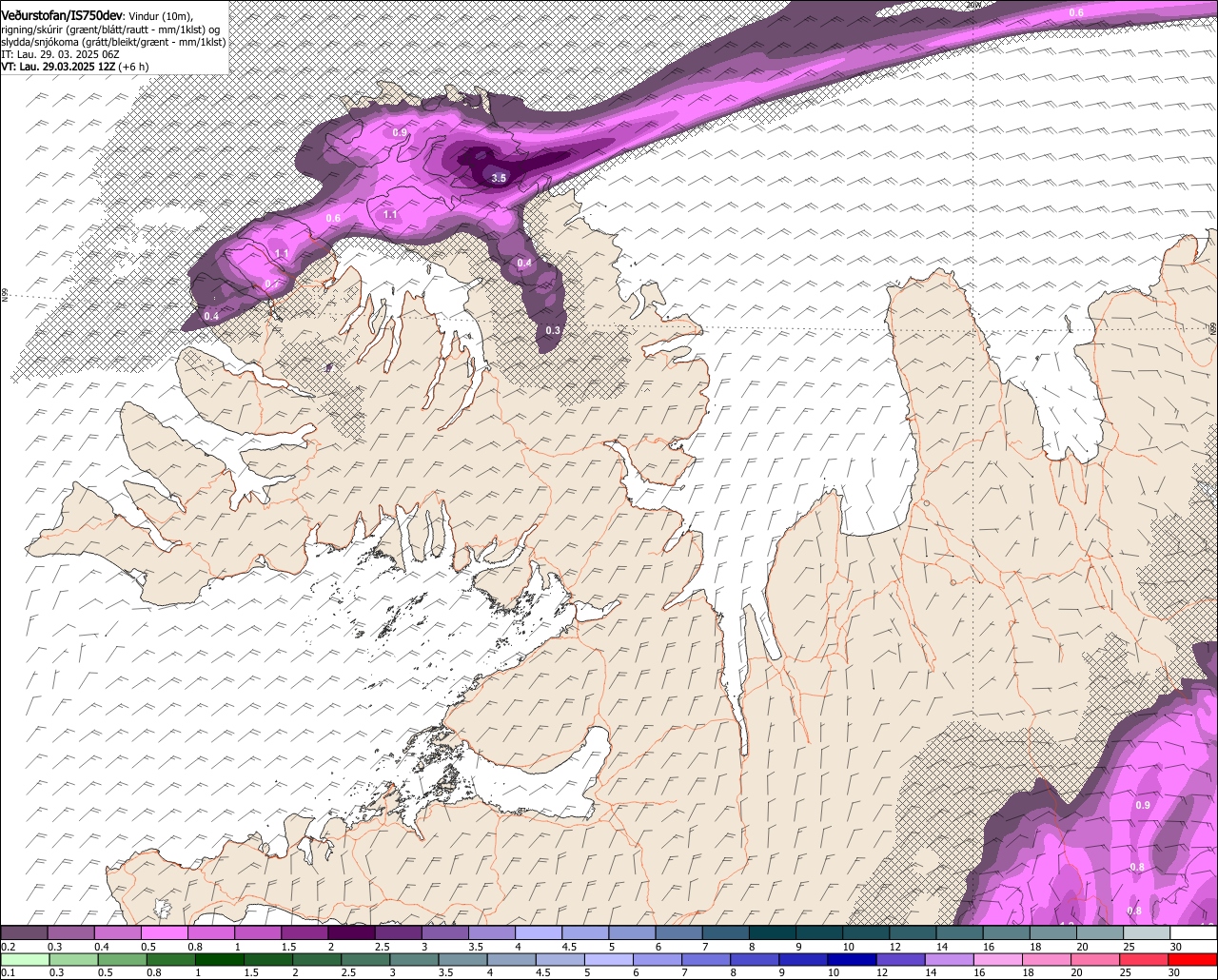Pick the bottom-row blue swatch starting at 7
The width and height of the screenshot is (1218, 980).
click(x=706, y=960)
